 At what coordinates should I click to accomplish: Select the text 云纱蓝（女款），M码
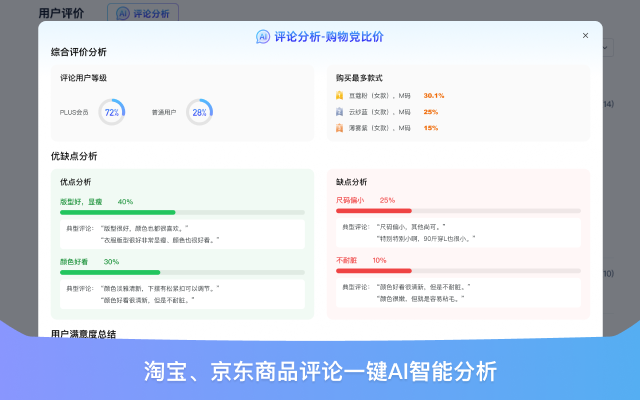tap(380, 112)
